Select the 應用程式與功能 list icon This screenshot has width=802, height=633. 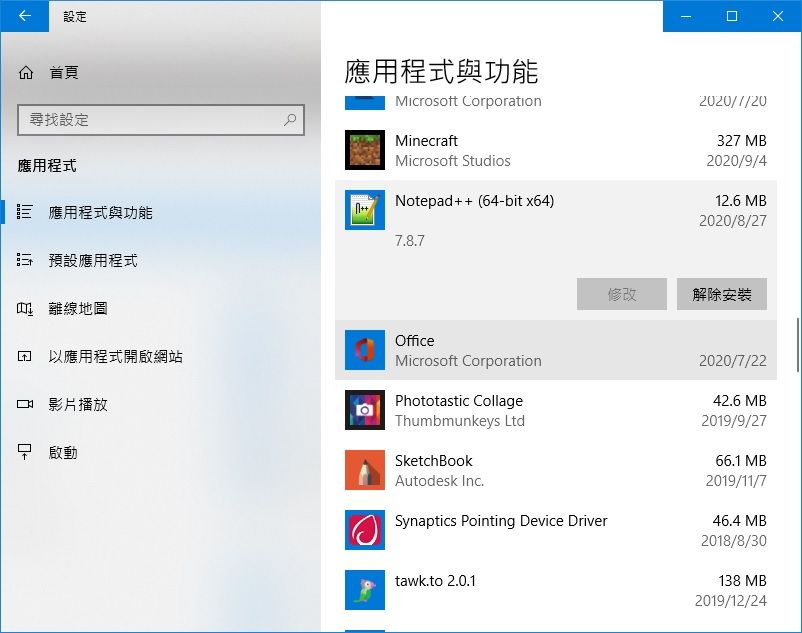(x=25, y=212)
